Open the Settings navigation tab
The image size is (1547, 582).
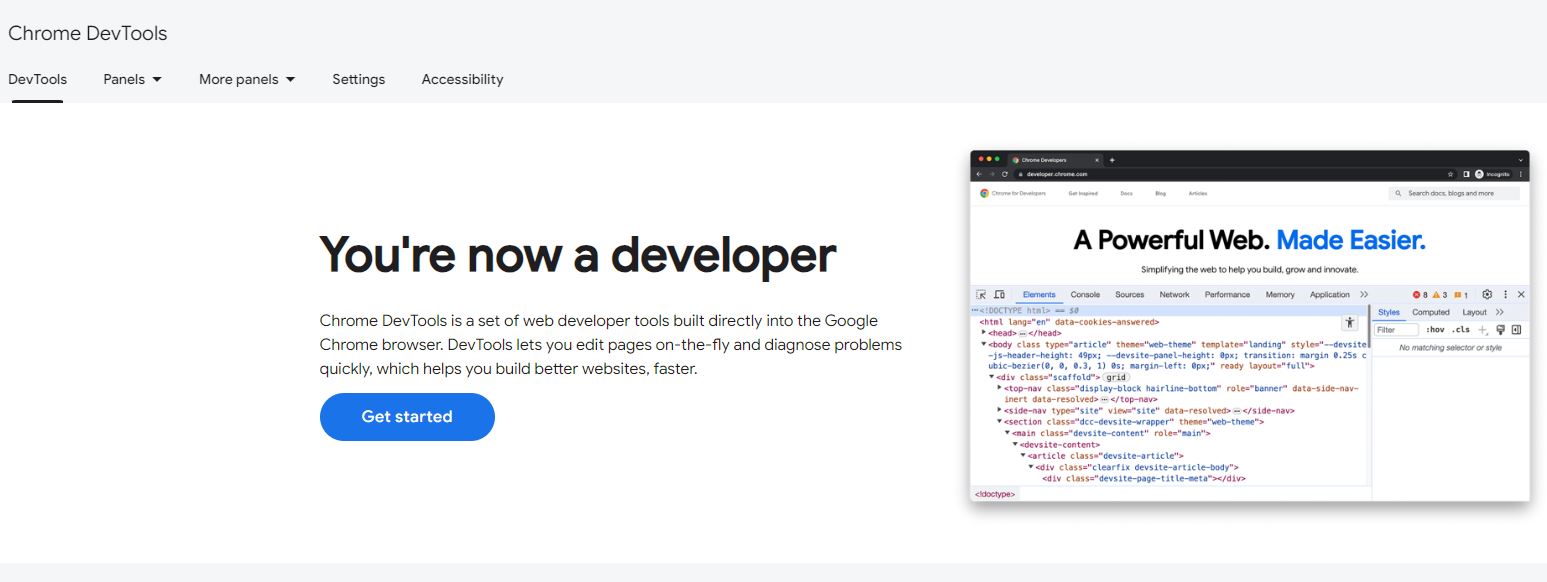coord(358,79)
